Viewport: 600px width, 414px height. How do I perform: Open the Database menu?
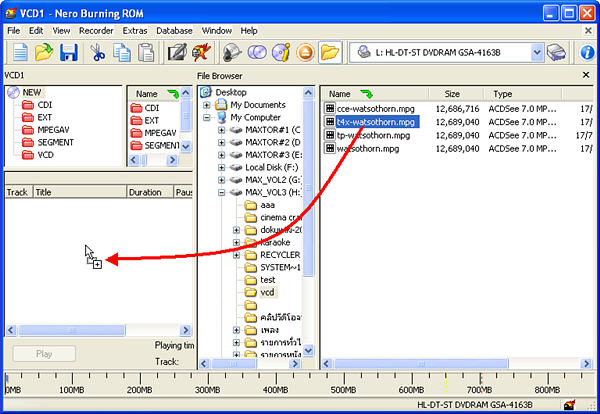point(174,31)
